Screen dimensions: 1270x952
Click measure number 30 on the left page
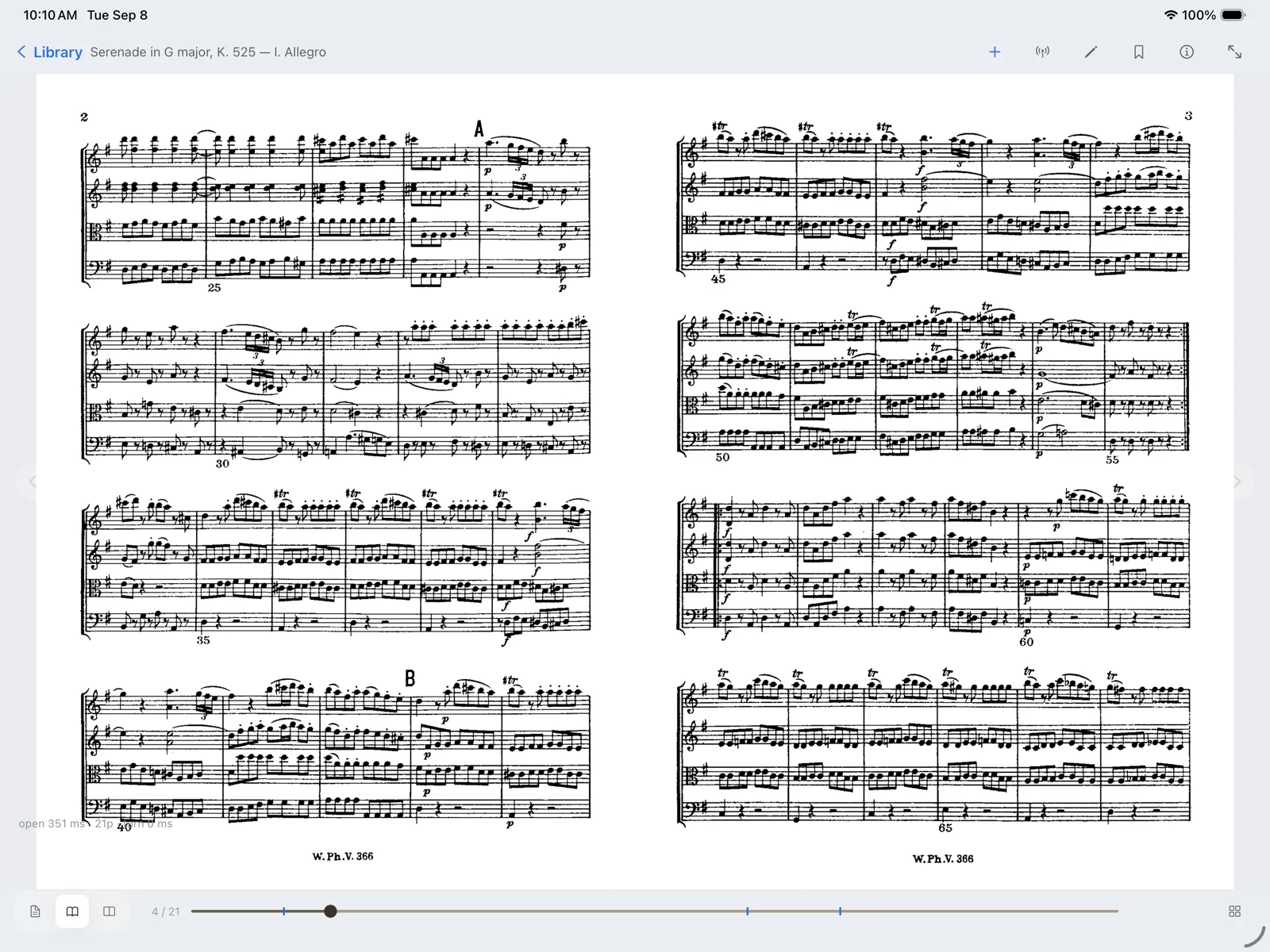pos(222,463)
